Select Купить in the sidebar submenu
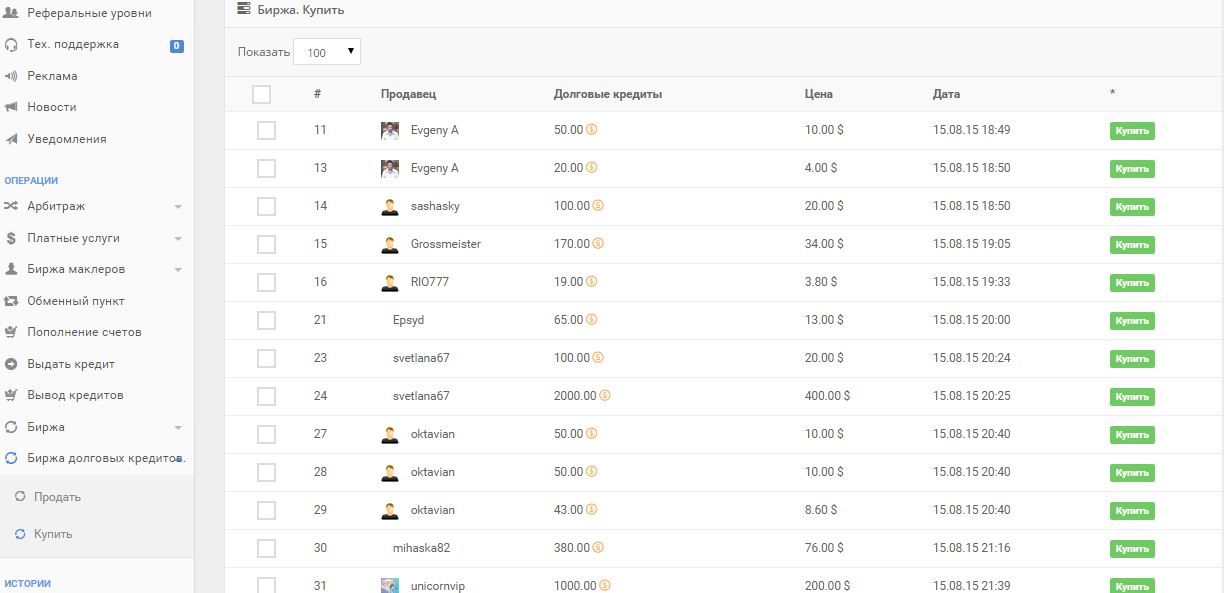This screenshot has width=1224, height=593. (53, 534)
